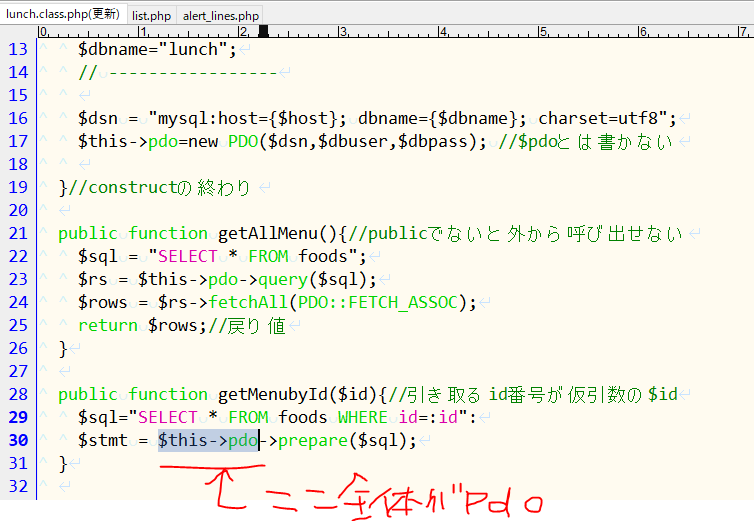Image resolution: width=754 pixels, height=521 pixels.
Task: Click the dashed comment line on line 14
Action: 178,73
